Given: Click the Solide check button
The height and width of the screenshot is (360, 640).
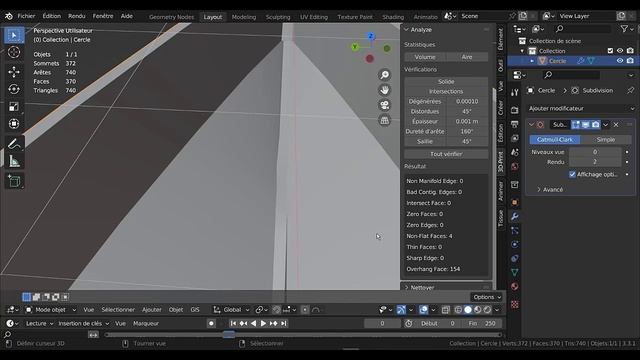Looking at the screenshot, I should point(446,82).
